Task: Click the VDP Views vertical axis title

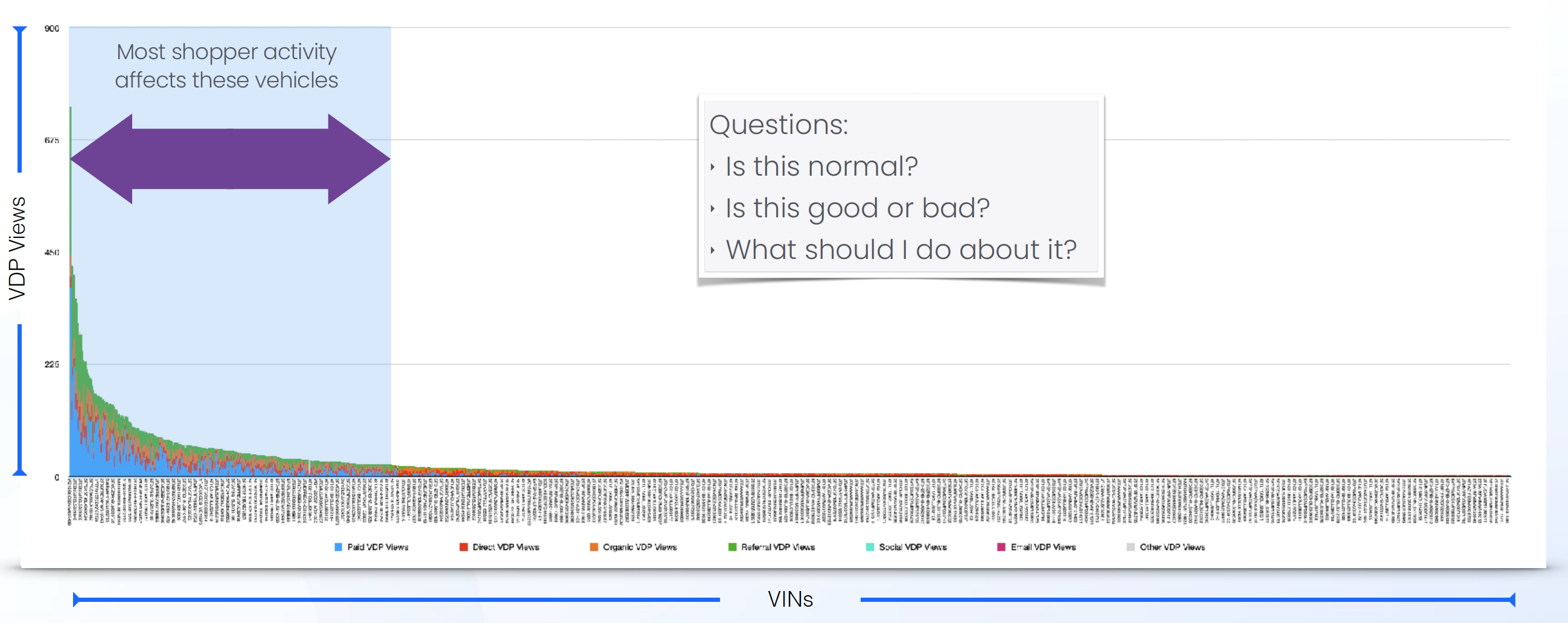Action: pos(17,248)
